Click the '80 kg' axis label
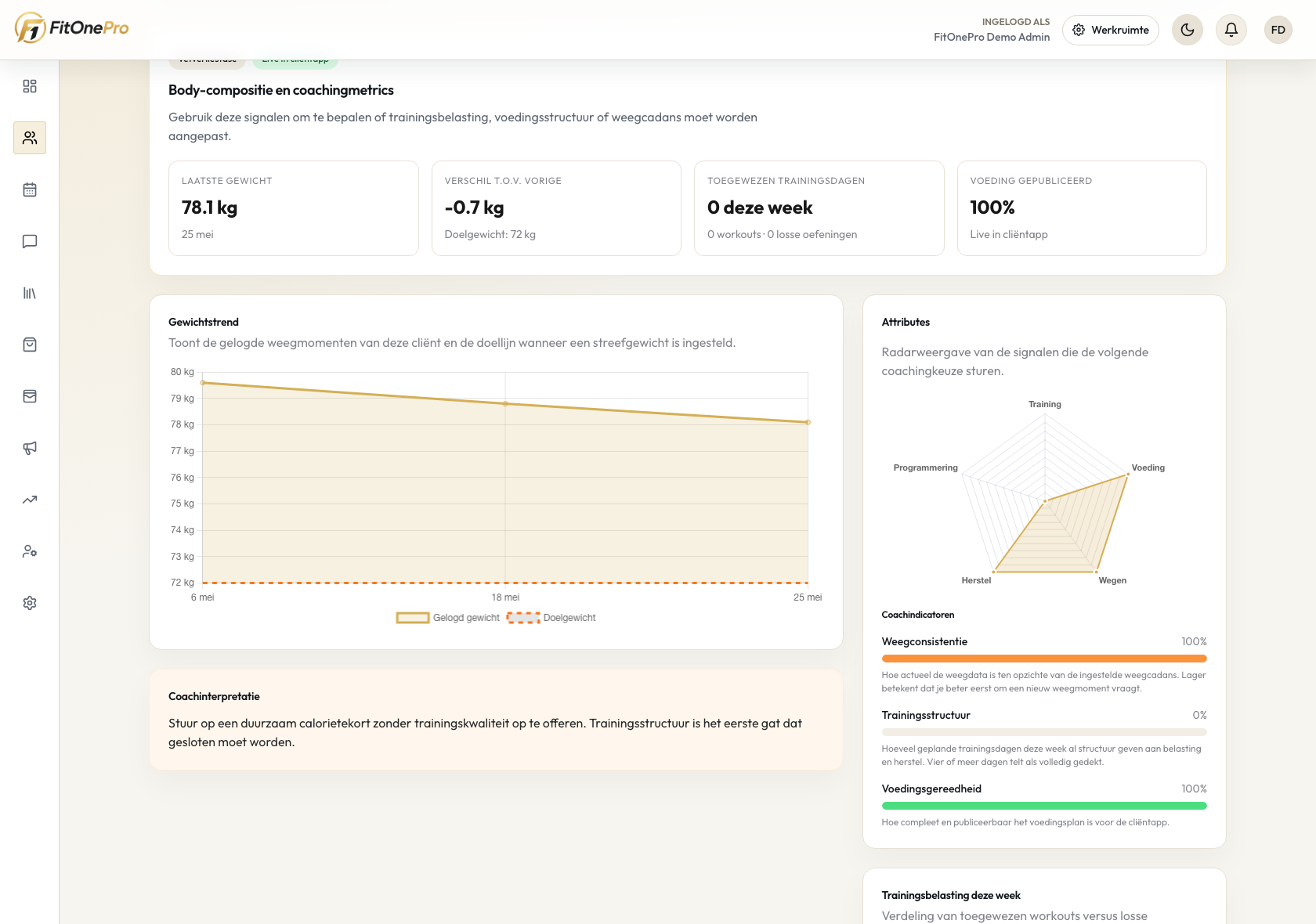The image size is (1316, 924). pyautogui.click(x=183, y=372)
